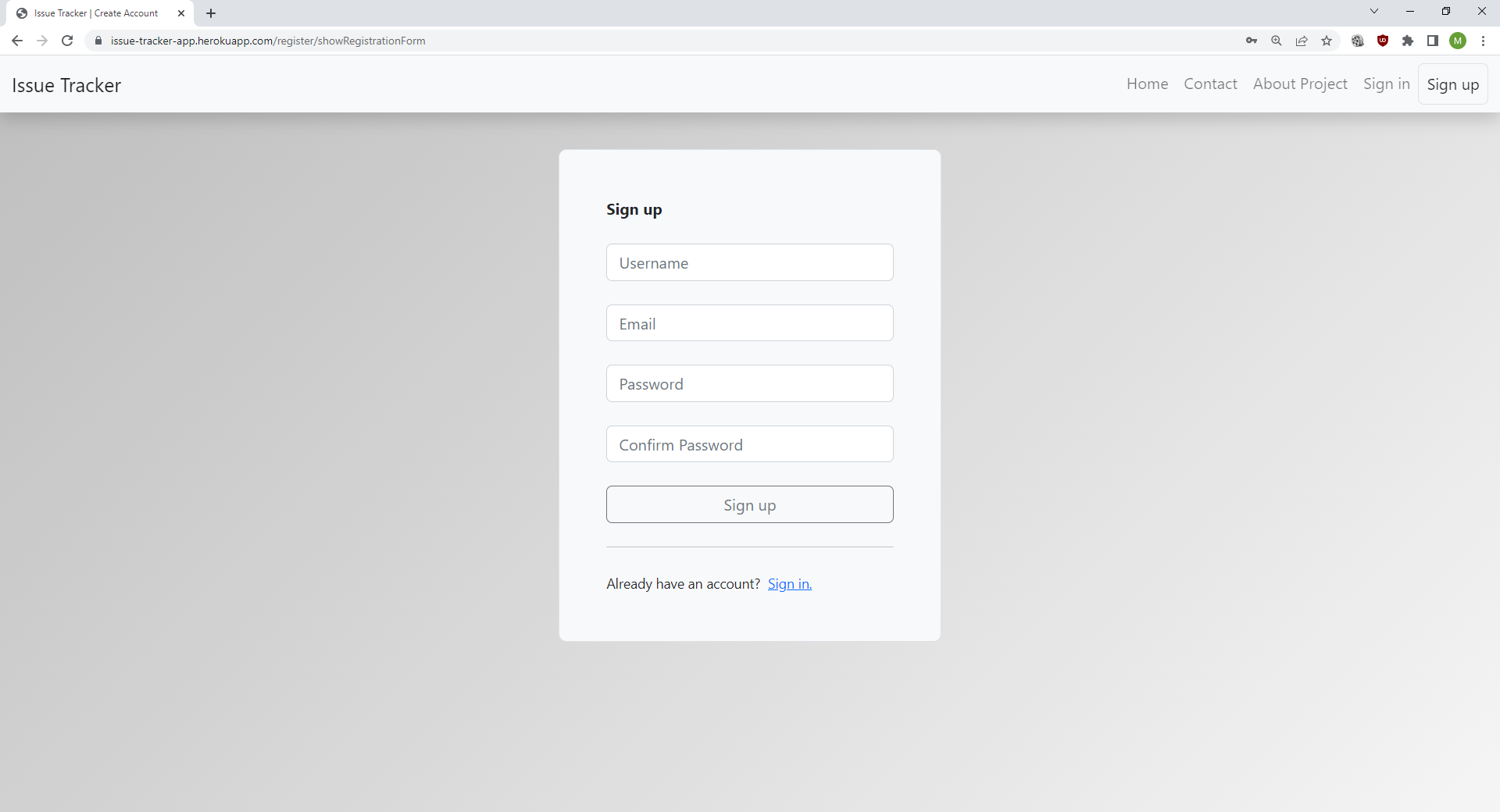This screenshot has width=1500, height=812.
Task: Click into the Confirm Password field
Action: (x=749, y=444)
